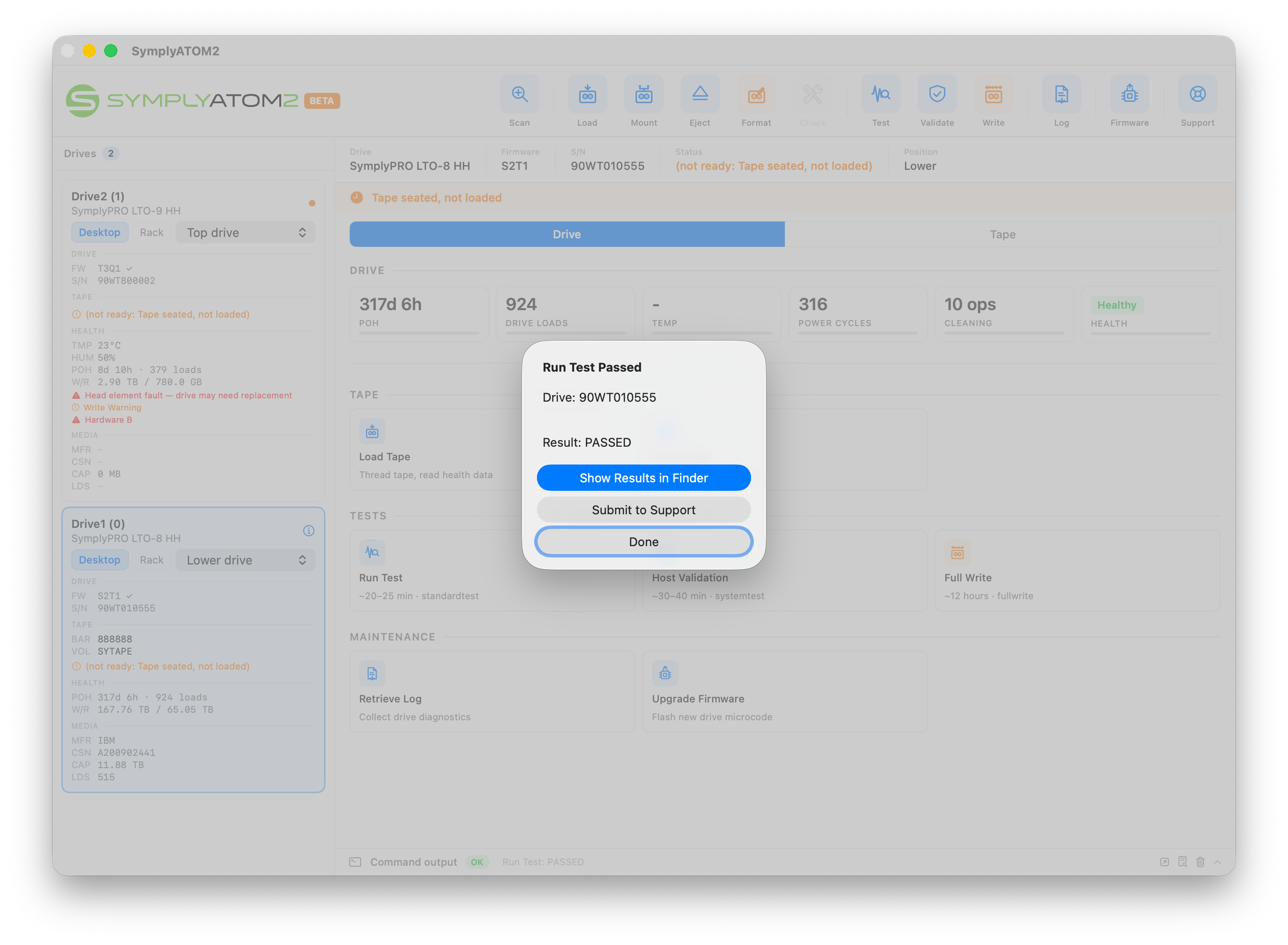Open the Support lifebuoy icon
This screenshot has width=1288, height=945.
(x=1197, y=94)
